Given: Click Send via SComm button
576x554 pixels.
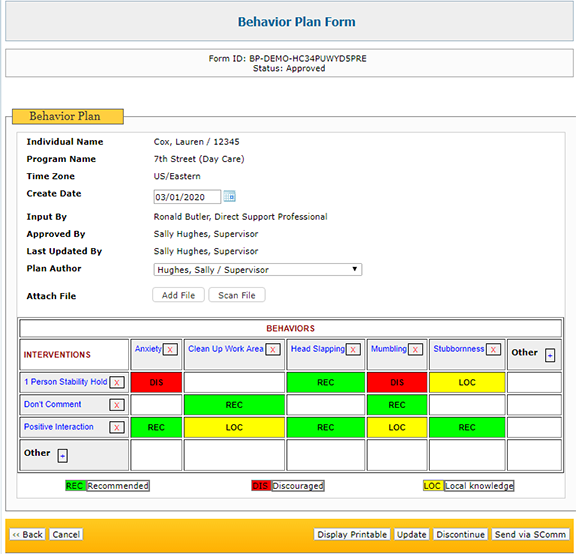Looking at the screenshot, I should (x=530, y=535).
